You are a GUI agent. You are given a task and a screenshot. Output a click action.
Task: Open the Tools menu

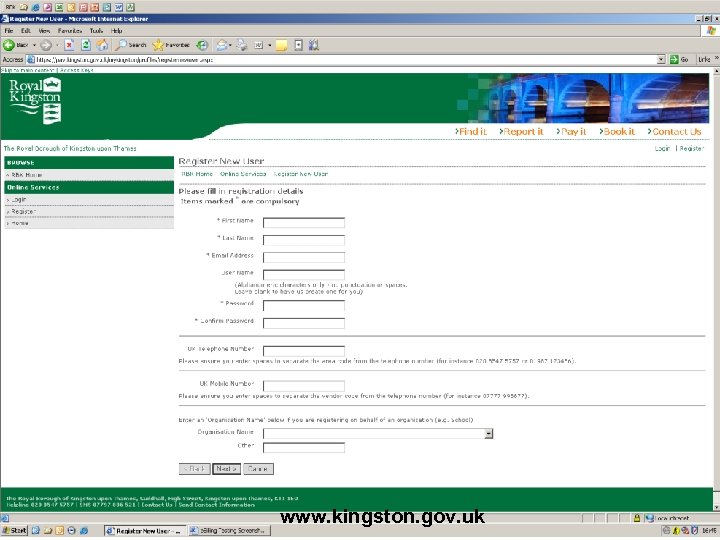tap(96, 31)
